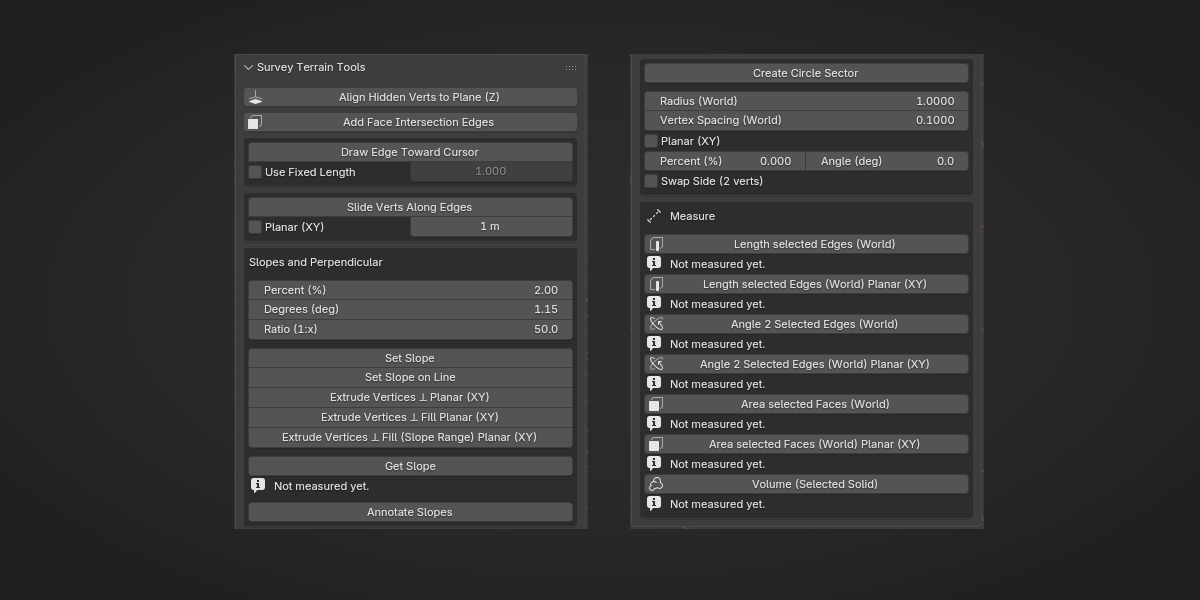The height and width of the screenshot is (600, 1200).
Task: Click the Annotate Slopes button
Action: click(410, 512)
